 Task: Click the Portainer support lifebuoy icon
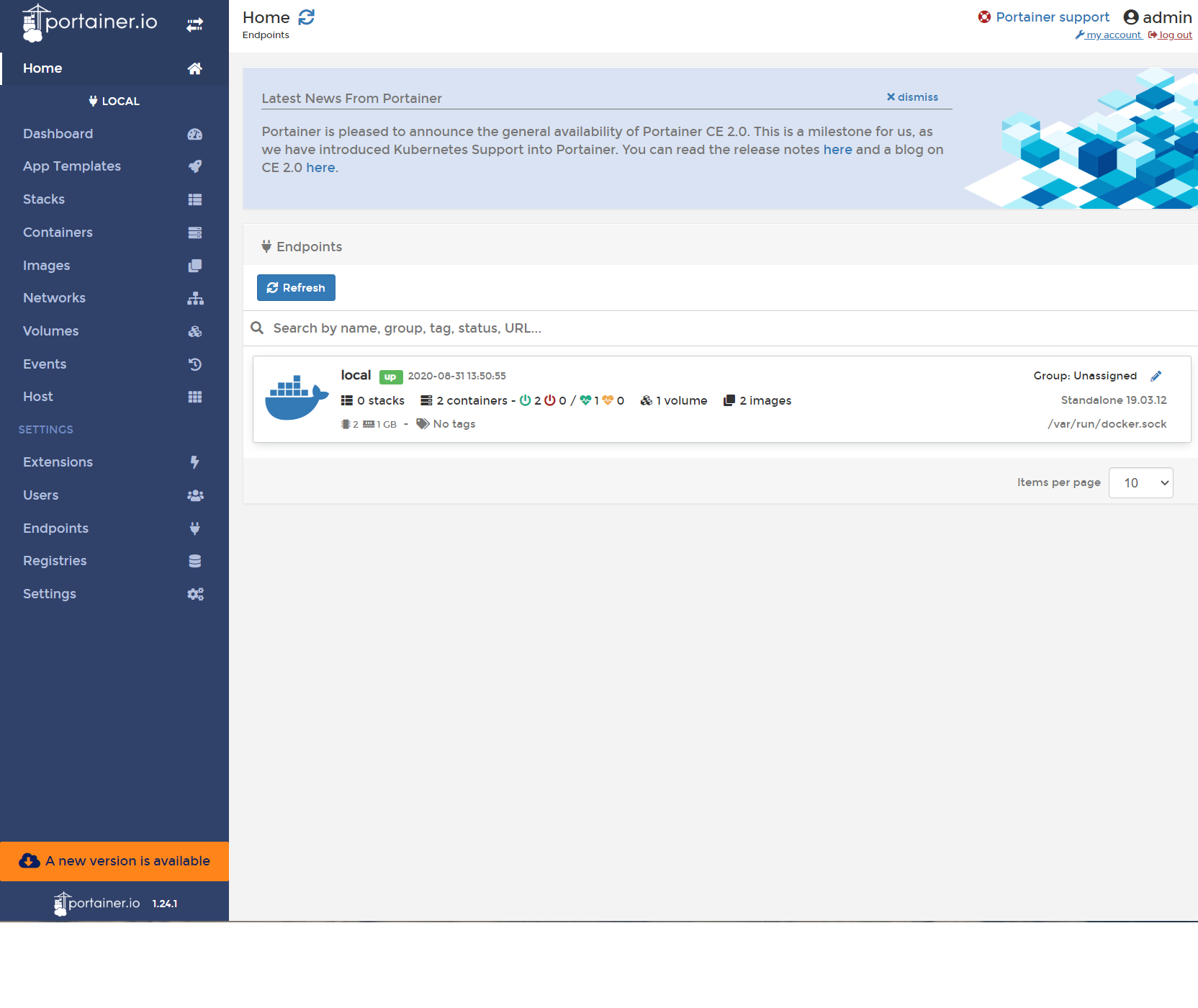984,17
